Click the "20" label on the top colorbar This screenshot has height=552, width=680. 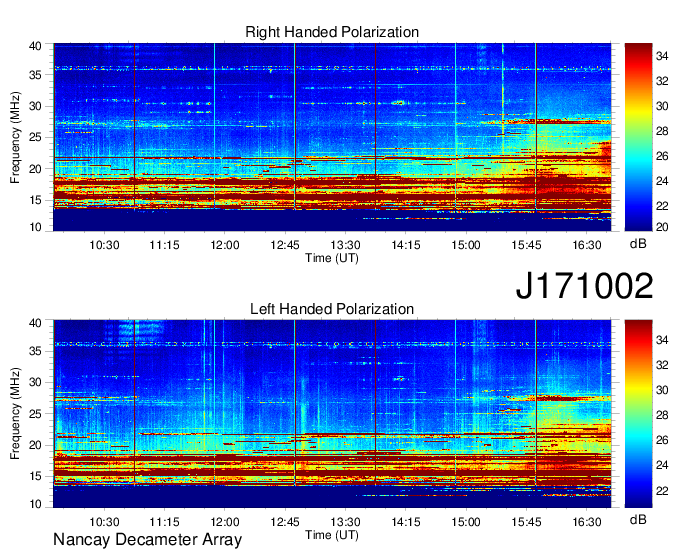pos(662,227)
